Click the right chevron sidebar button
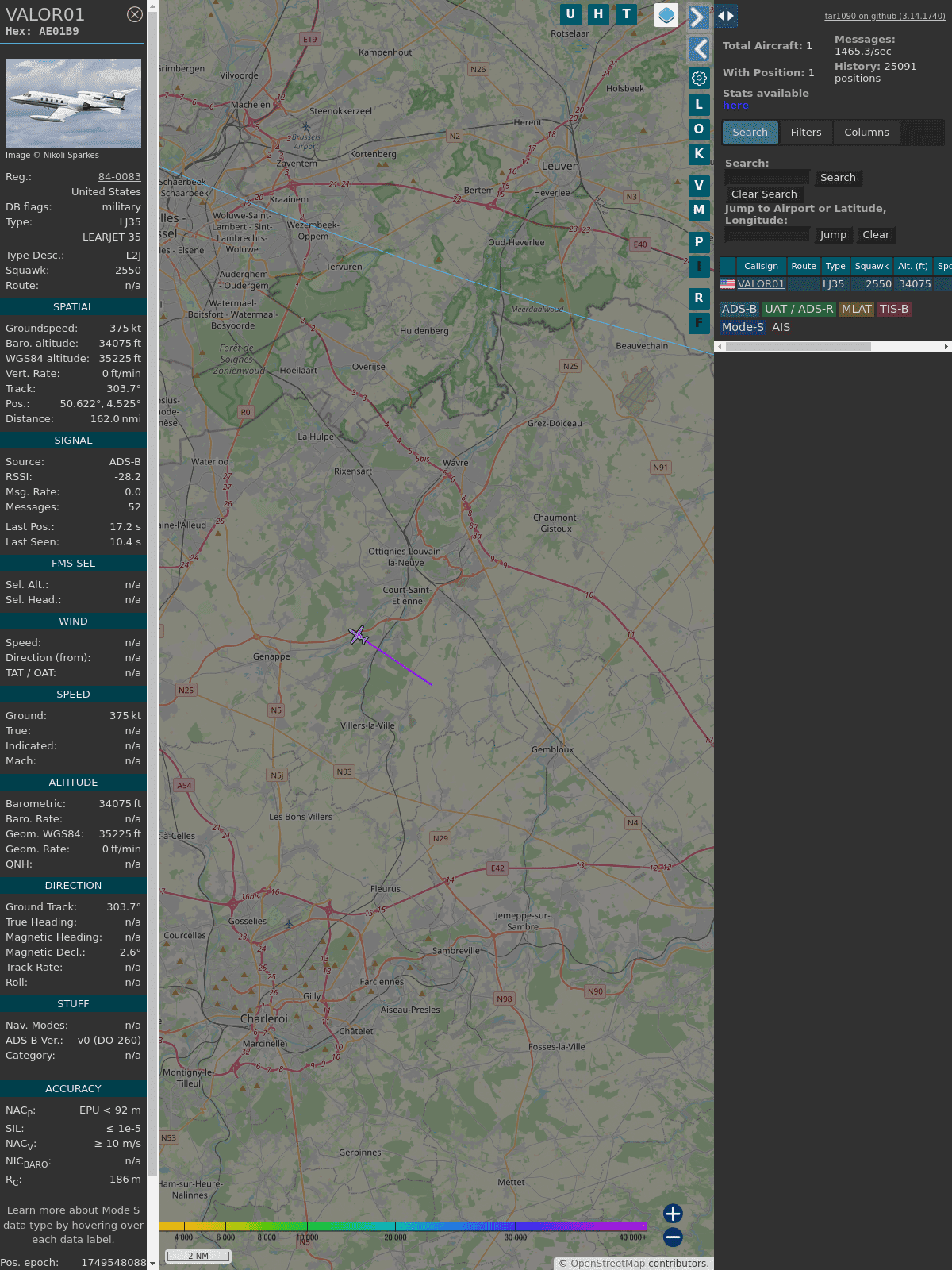Screen dimensions: 952x1270 [x=698, y=17]
